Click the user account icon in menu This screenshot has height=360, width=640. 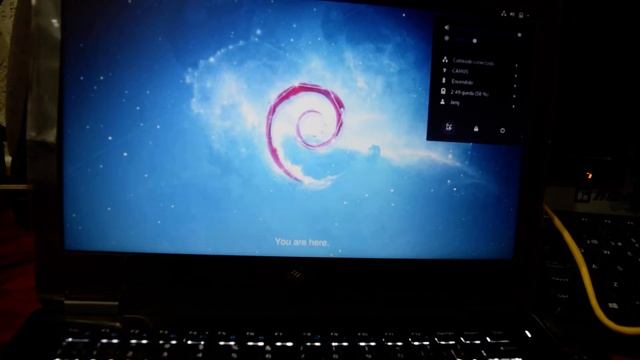(442, 101)
